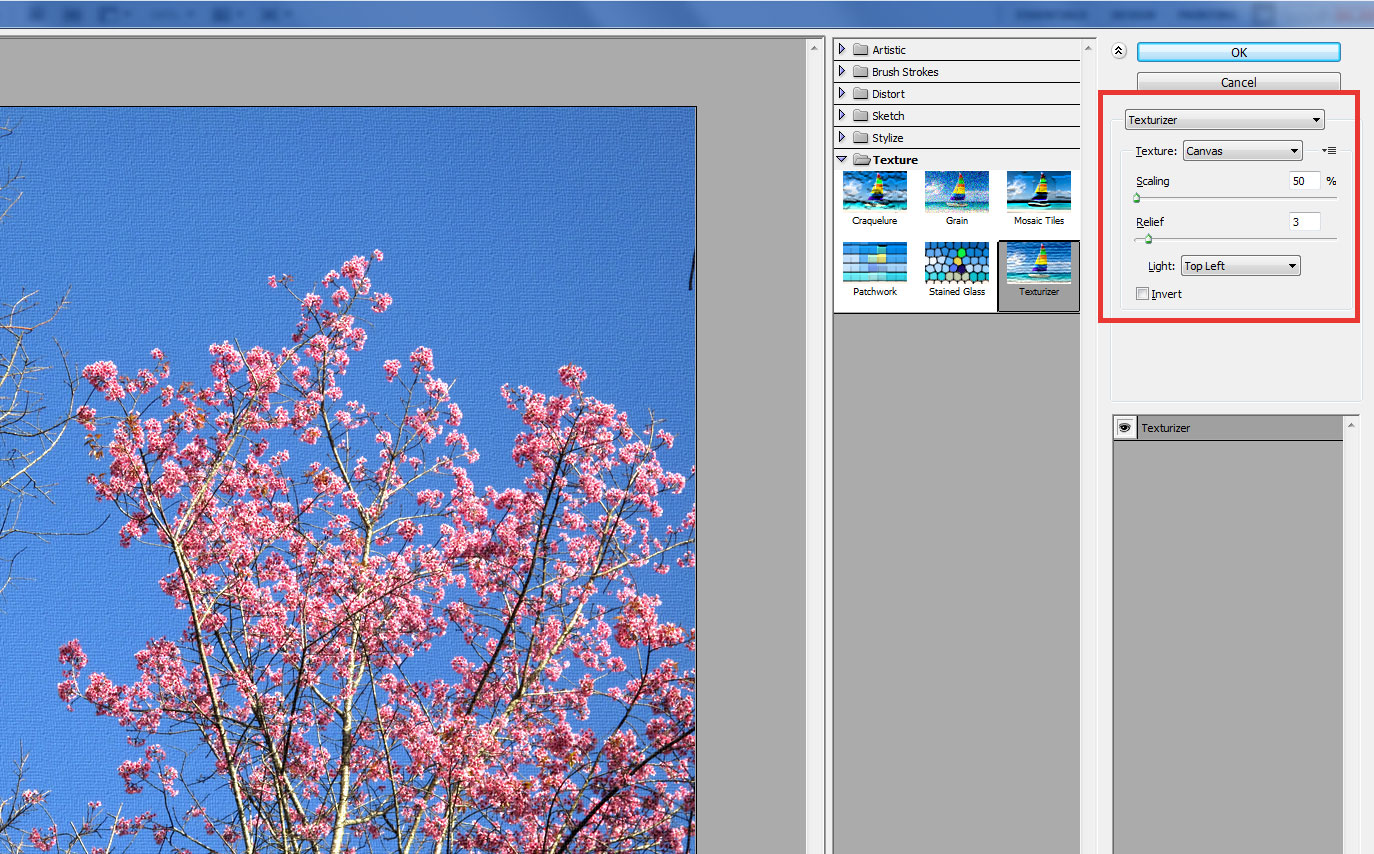
Task: Collapse the Texture filter folder
Action: pos(842,160)
